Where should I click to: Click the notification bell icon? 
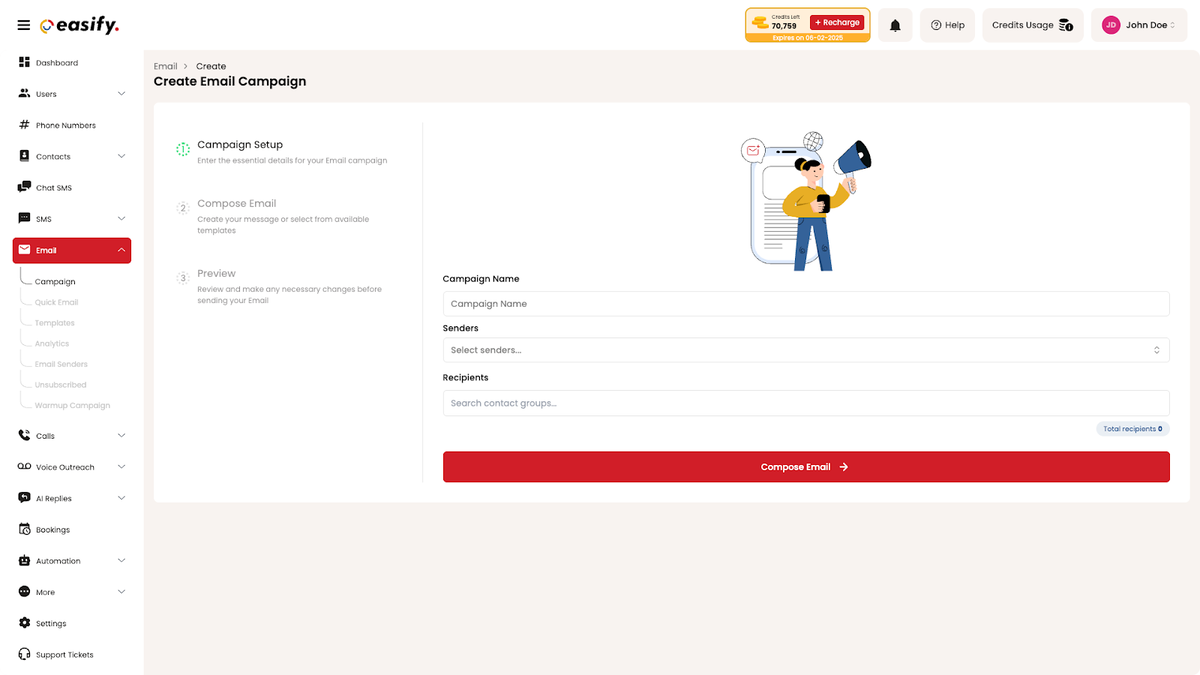895,25
